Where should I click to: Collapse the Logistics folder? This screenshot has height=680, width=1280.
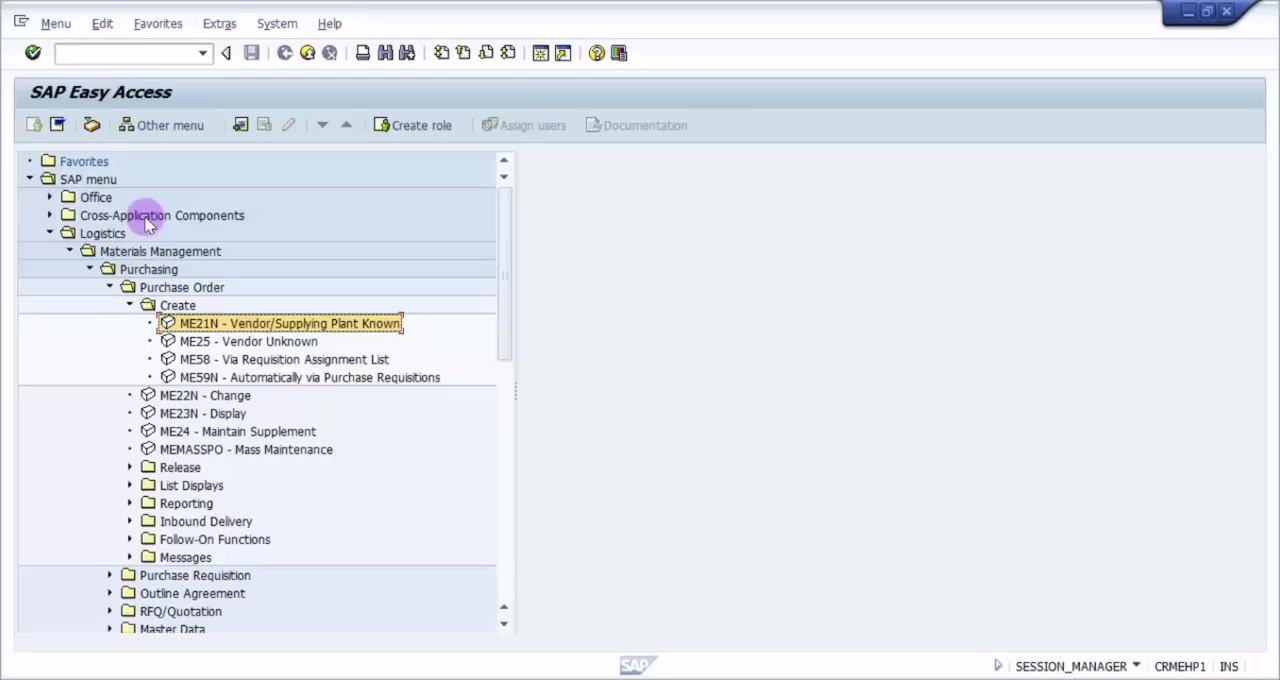tap(50, 233)
